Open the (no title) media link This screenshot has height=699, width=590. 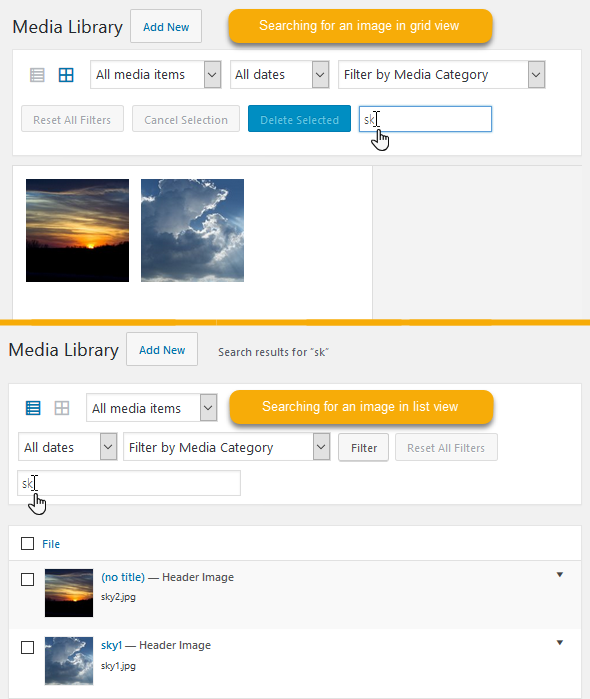pos(123,577)
